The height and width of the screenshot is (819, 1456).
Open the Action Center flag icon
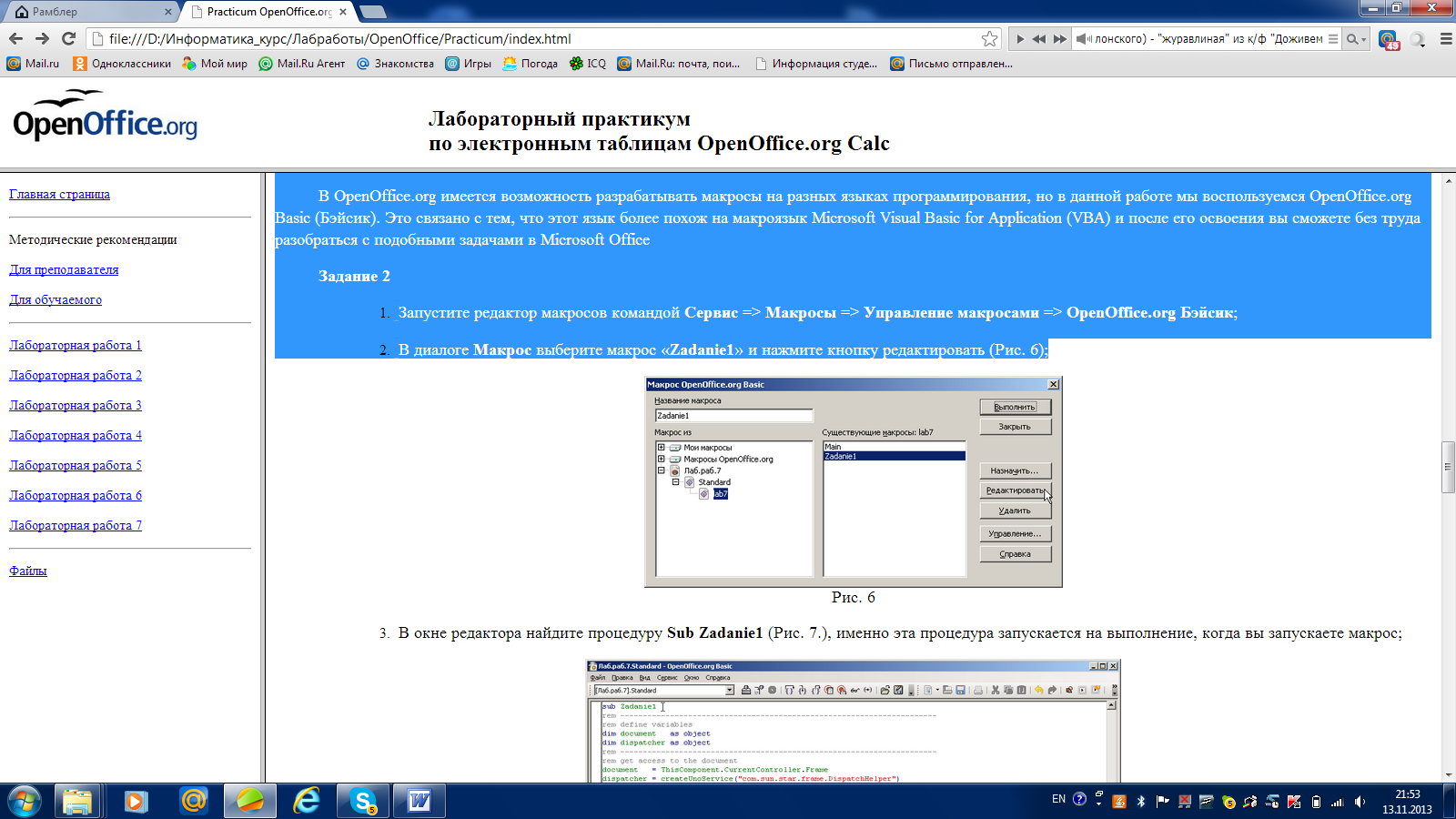coord(1162,802)
